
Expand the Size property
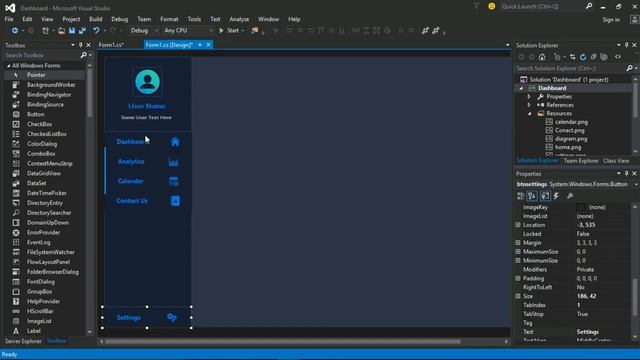(x=518, y=296)
